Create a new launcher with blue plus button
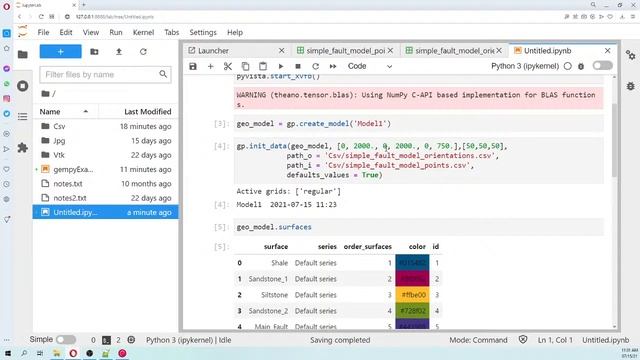The width and height of the screenshot is (640, 360). pyautogui.click(x=60, y=52)
